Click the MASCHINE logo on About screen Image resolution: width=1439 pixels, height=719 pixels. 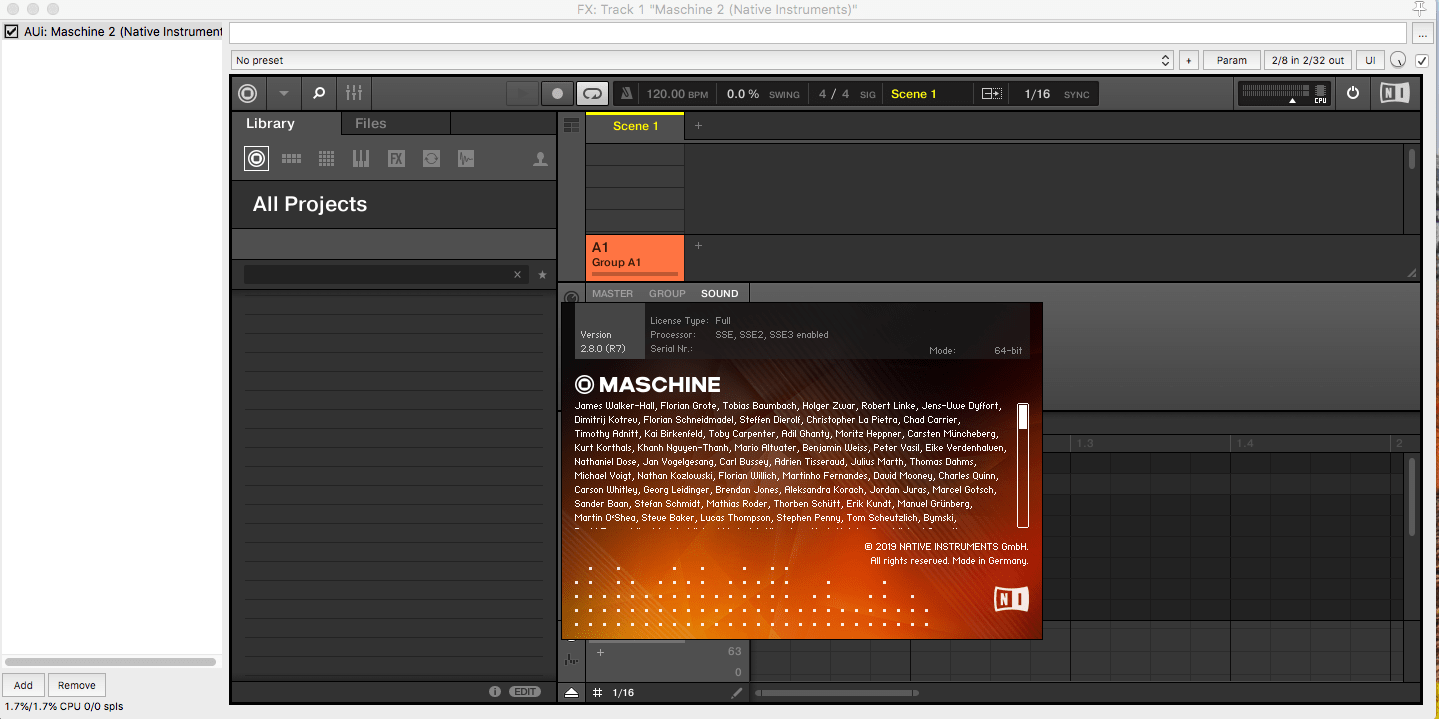click(647, 385)
